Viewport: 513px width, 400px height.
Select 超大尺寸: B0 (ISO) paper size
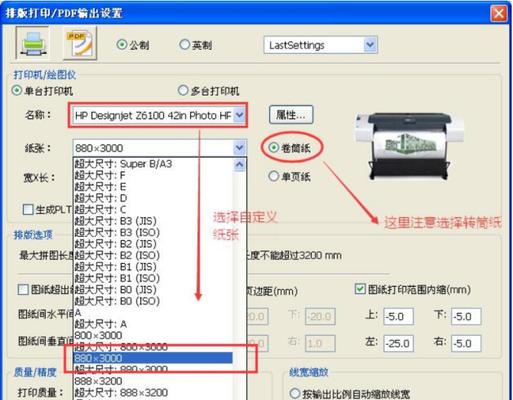[153, 301]
